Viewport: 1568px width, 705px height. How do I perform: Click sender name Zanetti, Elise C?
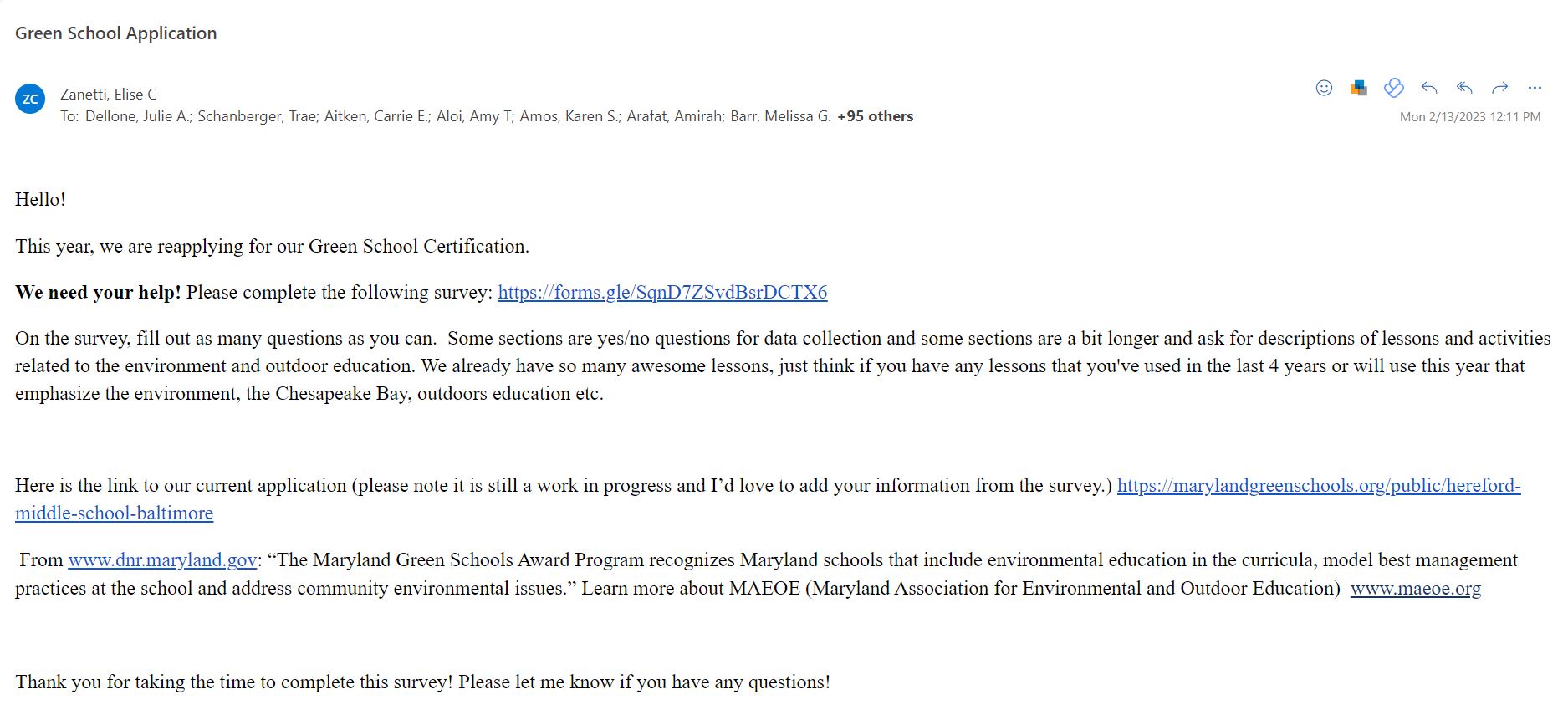[109, 95]
